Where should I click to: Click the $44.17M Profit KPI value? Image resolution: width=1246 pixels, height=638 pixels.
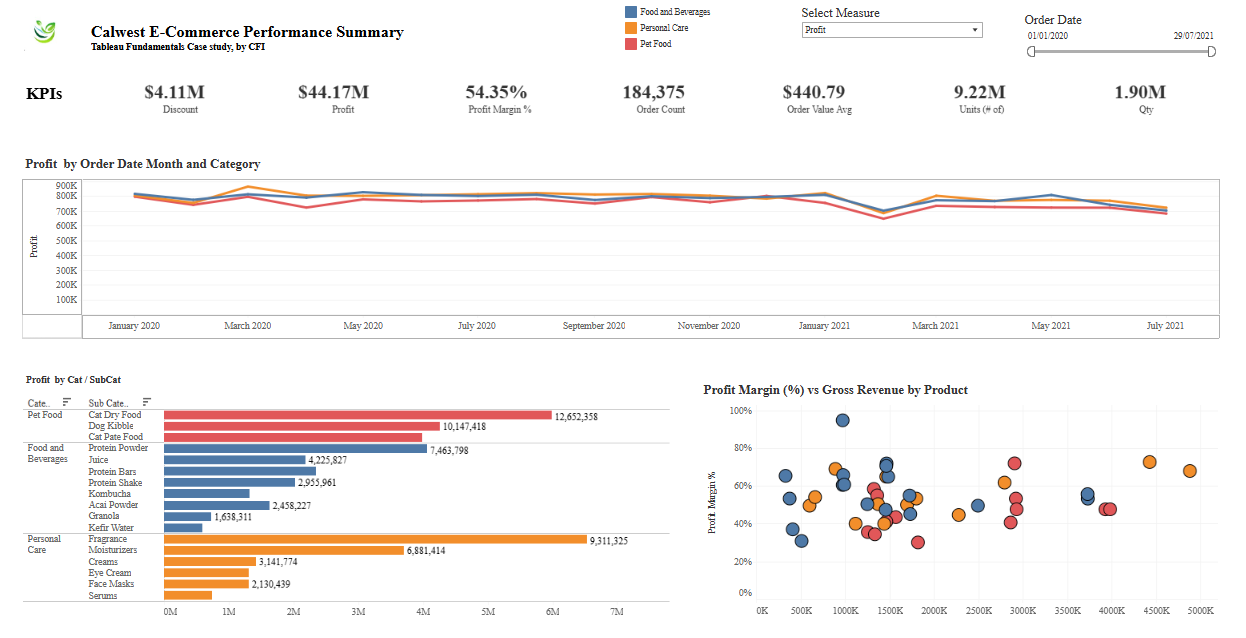tap(333, 93)
